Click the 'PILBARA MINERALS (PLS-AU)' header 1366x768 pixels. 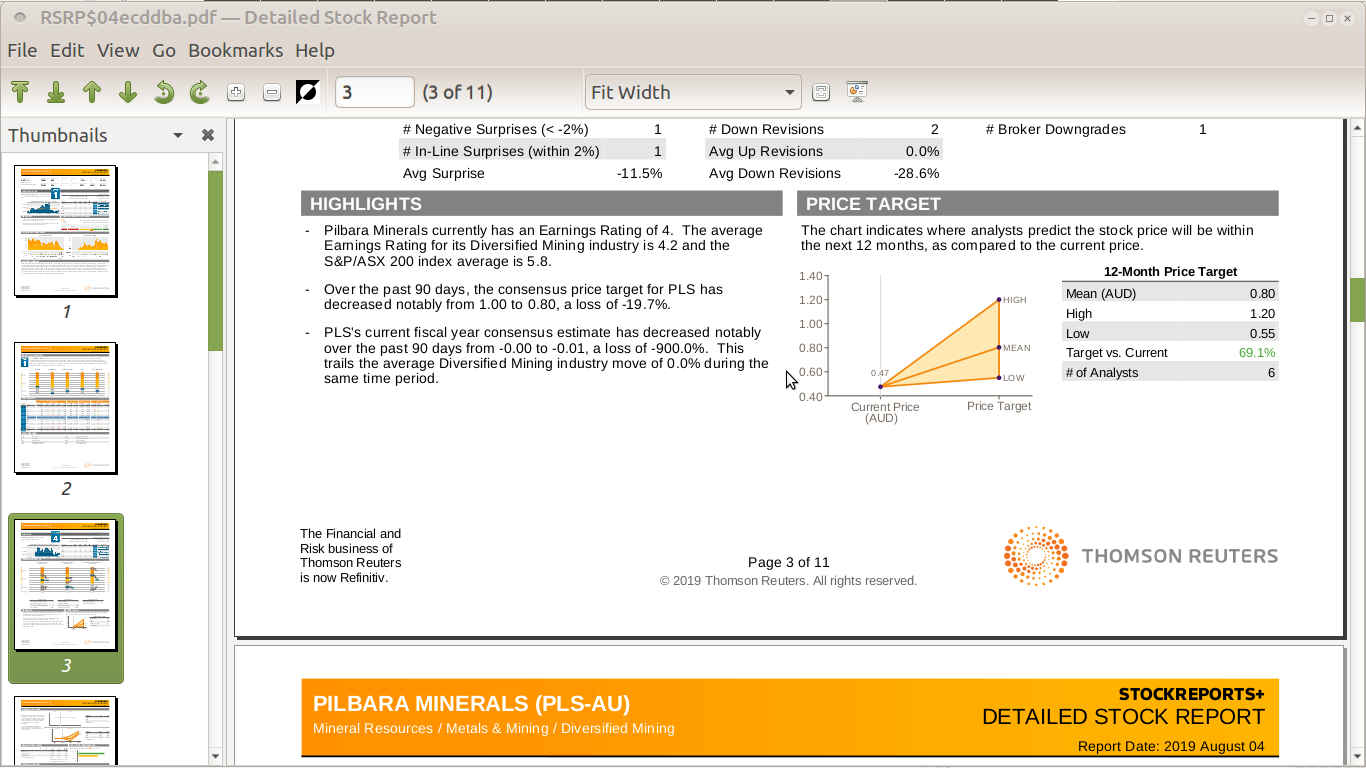(471, 704)
